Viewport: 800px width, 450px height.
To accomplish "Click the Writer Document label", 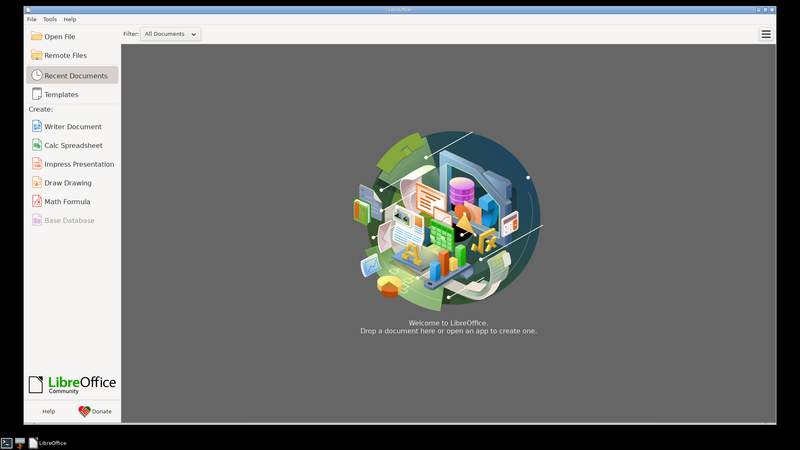I will pyautogui.click(x=73, y=127).
